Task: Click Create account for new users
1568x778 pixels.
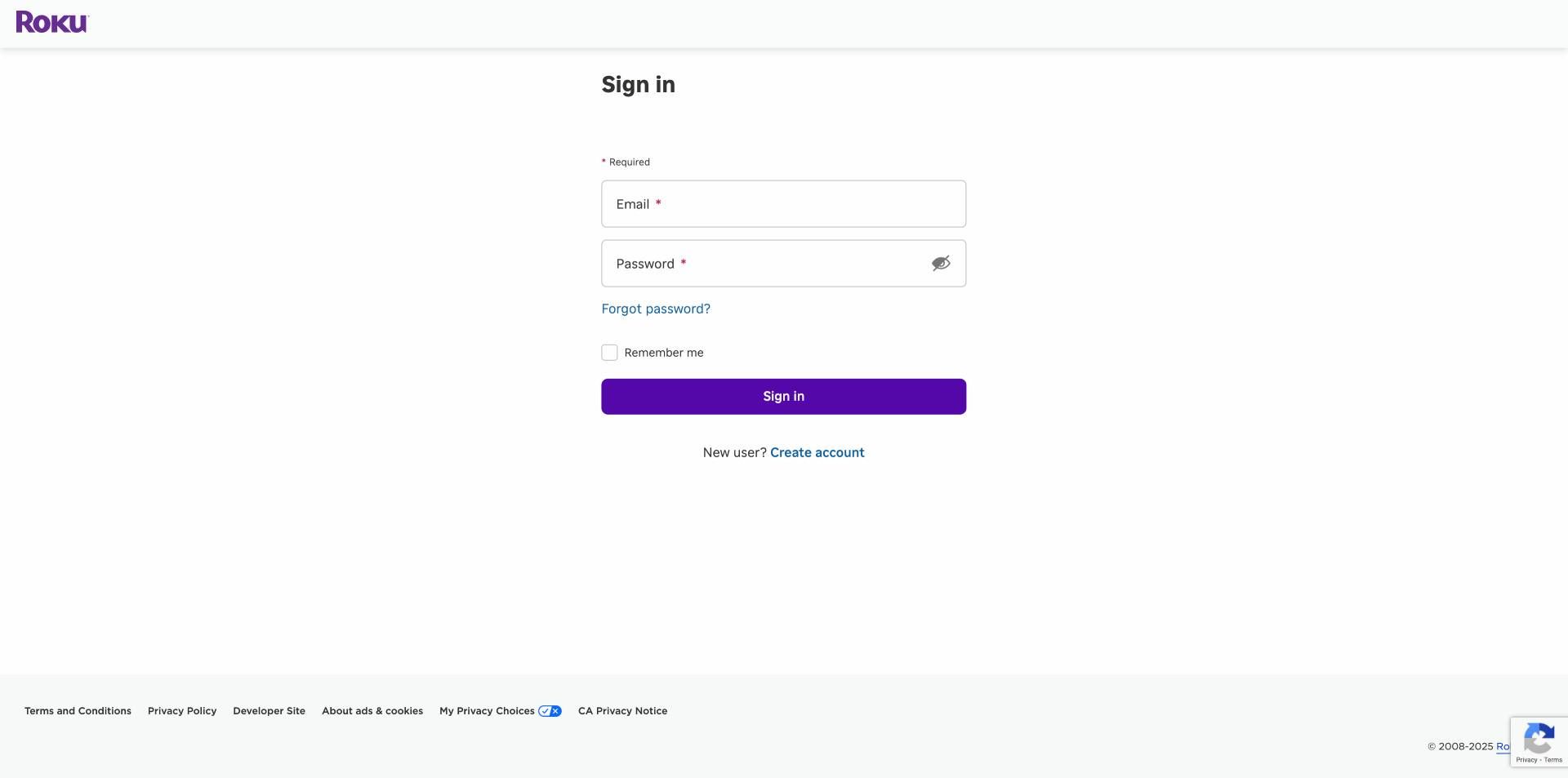Action: (817, 452)
